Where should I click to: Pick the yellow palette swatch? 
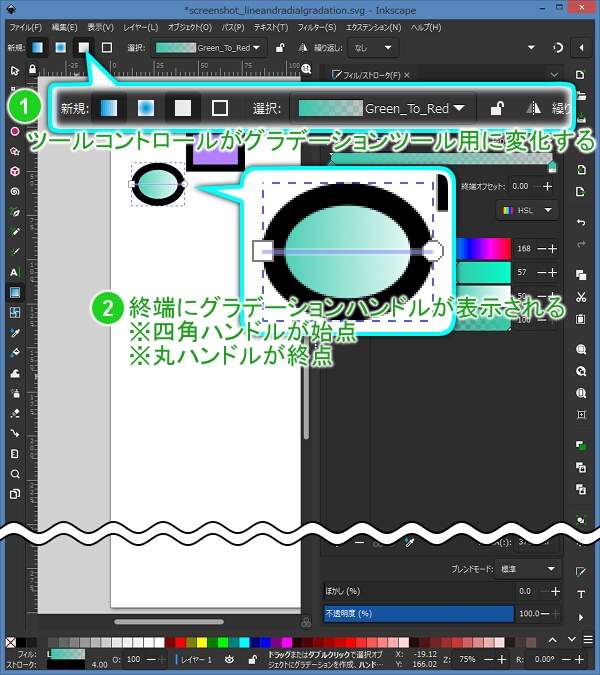click(201, 643)
